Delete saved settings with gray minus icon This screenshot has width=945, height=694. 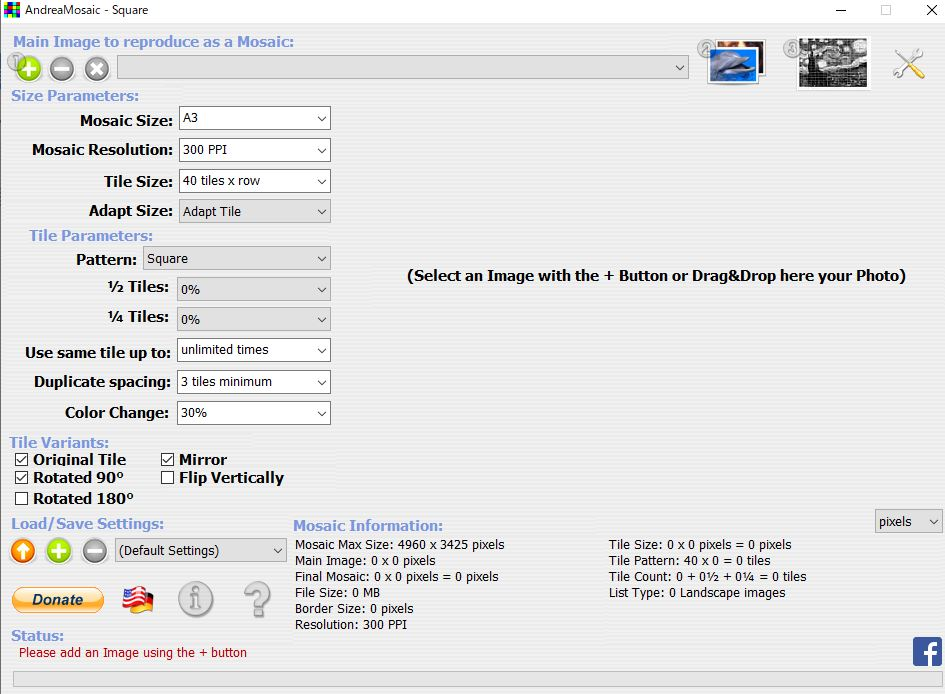point(95,551)
